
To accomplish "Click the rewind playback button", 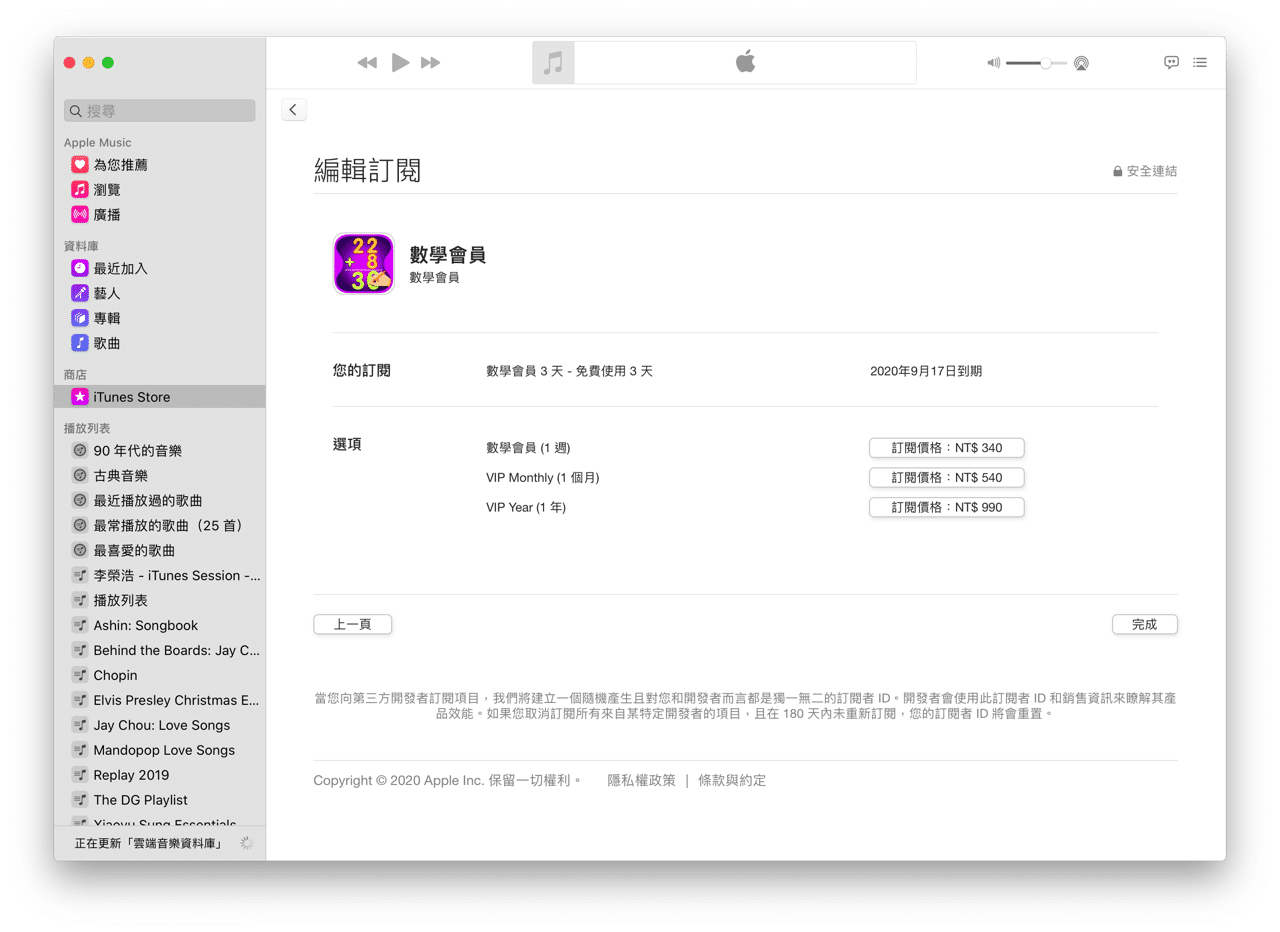I will click(x=367, y=63).
